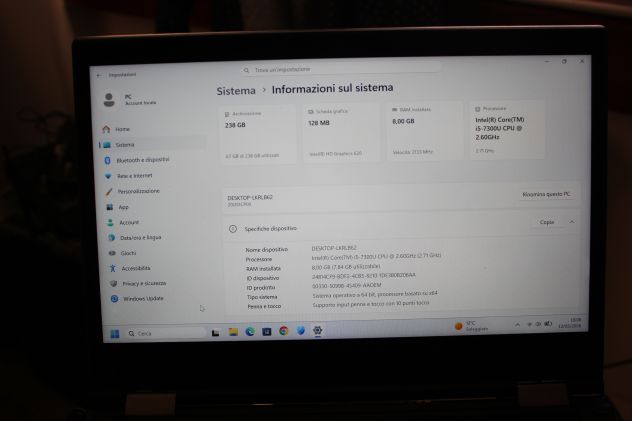Click the Home house icon
The width and height of the screenshot is (632, 421).
point(106,129)
